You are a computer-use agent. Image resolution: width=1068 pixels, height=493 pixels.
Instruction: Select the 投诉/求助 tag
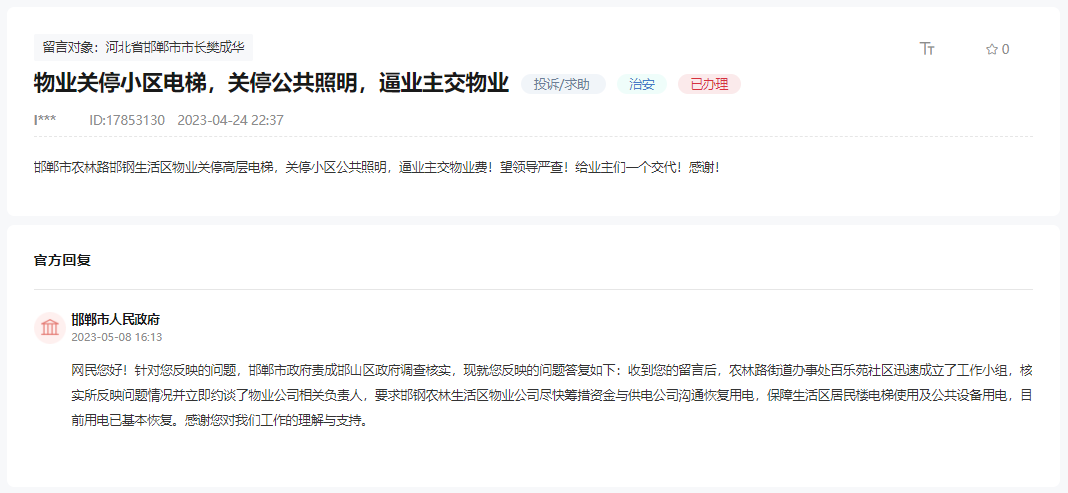click(x=563, y=84)
